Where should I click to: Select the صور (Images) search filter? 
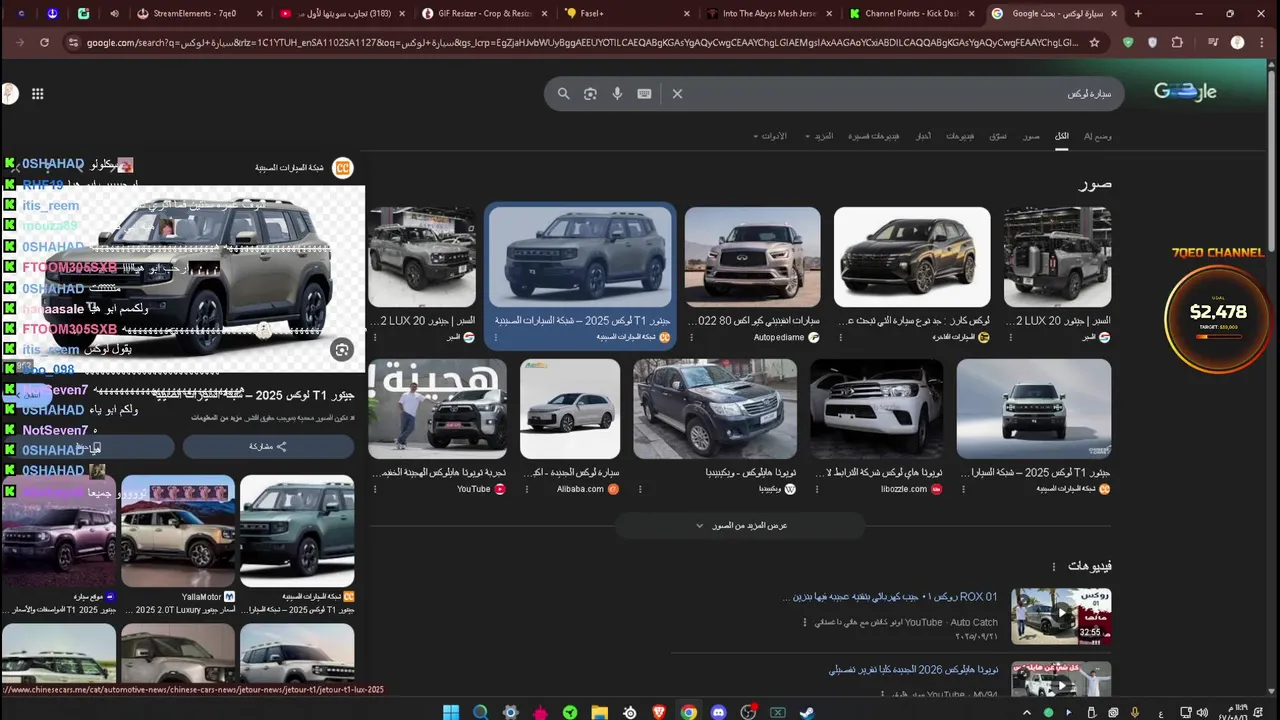pos(1031,136)
